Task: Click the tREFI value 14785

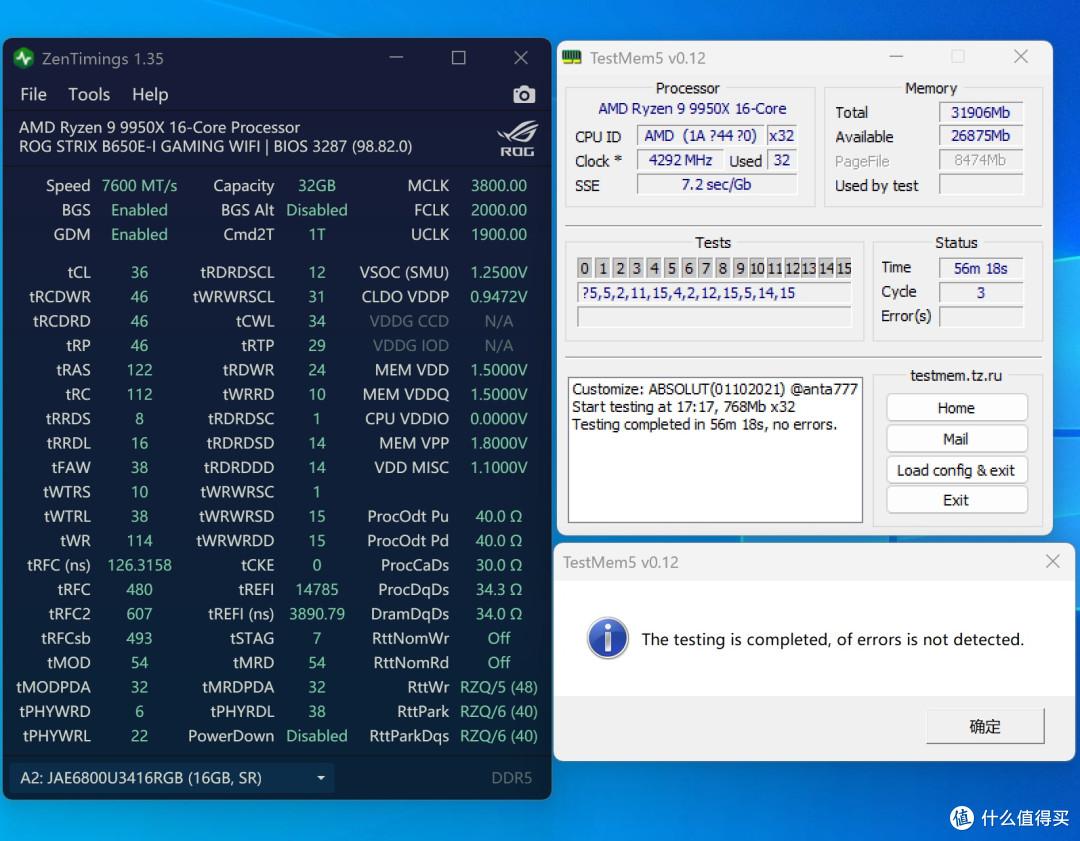Action: [x=317, y=590]
